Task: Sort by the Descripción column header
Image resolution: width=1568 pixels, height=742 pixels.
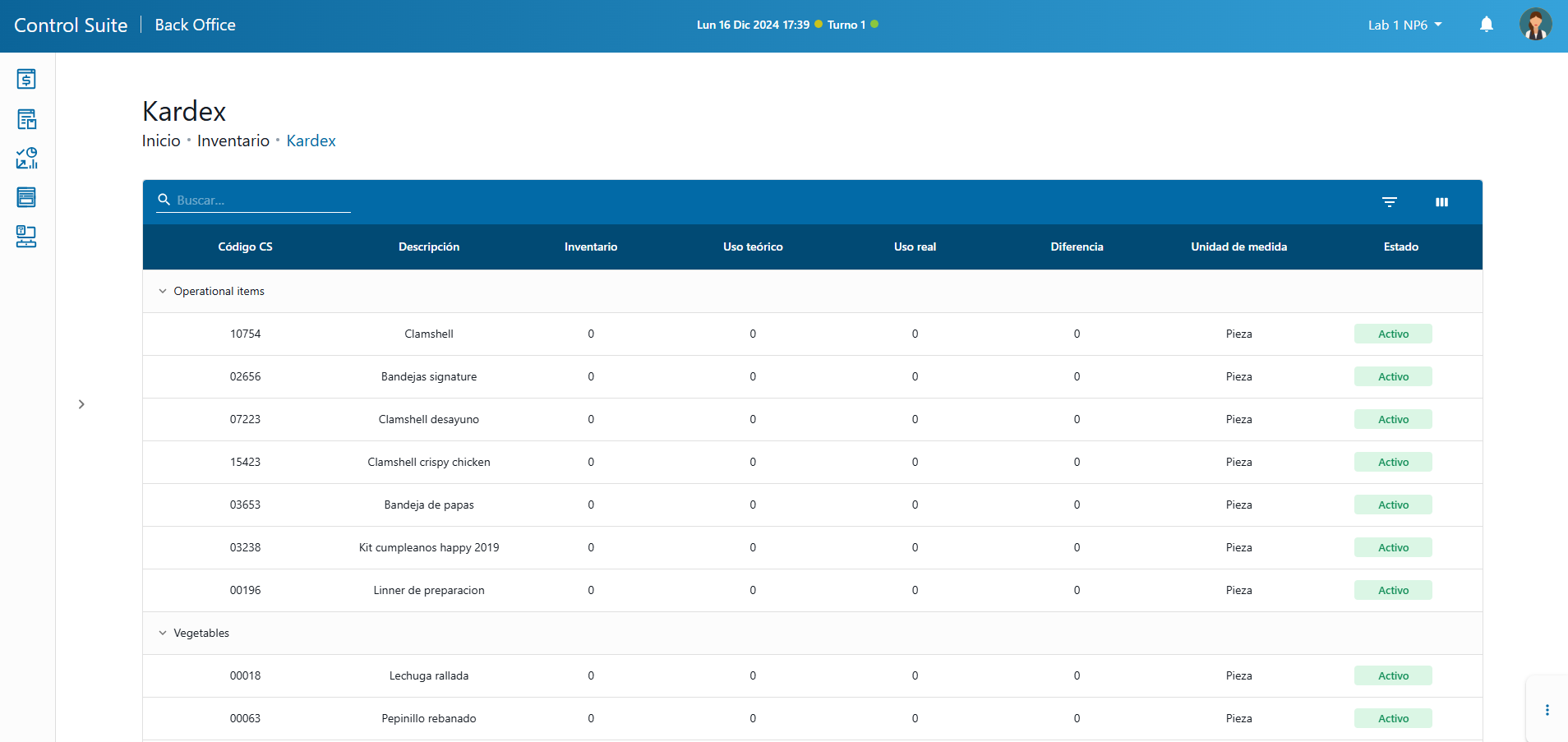Action: pyautogui.click(x=428, y=247)
